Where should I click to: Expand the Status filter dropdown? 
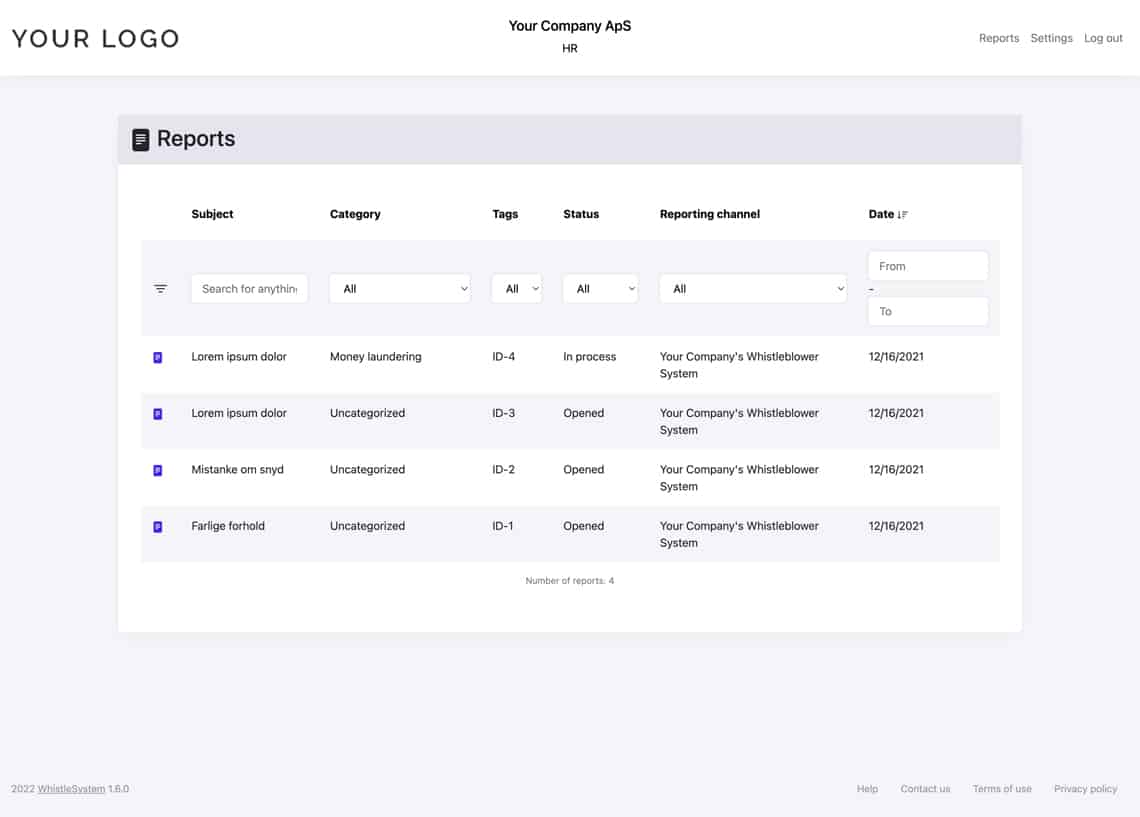point(601,289)
